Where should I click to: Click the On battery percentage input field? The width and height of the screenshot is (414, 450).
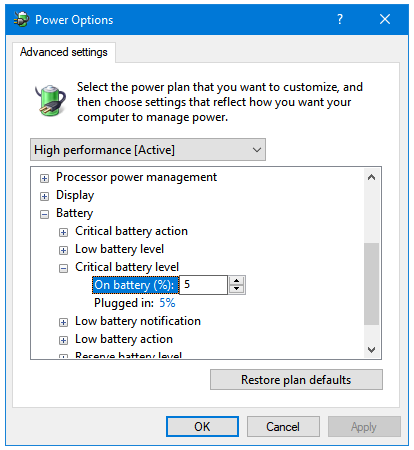203,285
